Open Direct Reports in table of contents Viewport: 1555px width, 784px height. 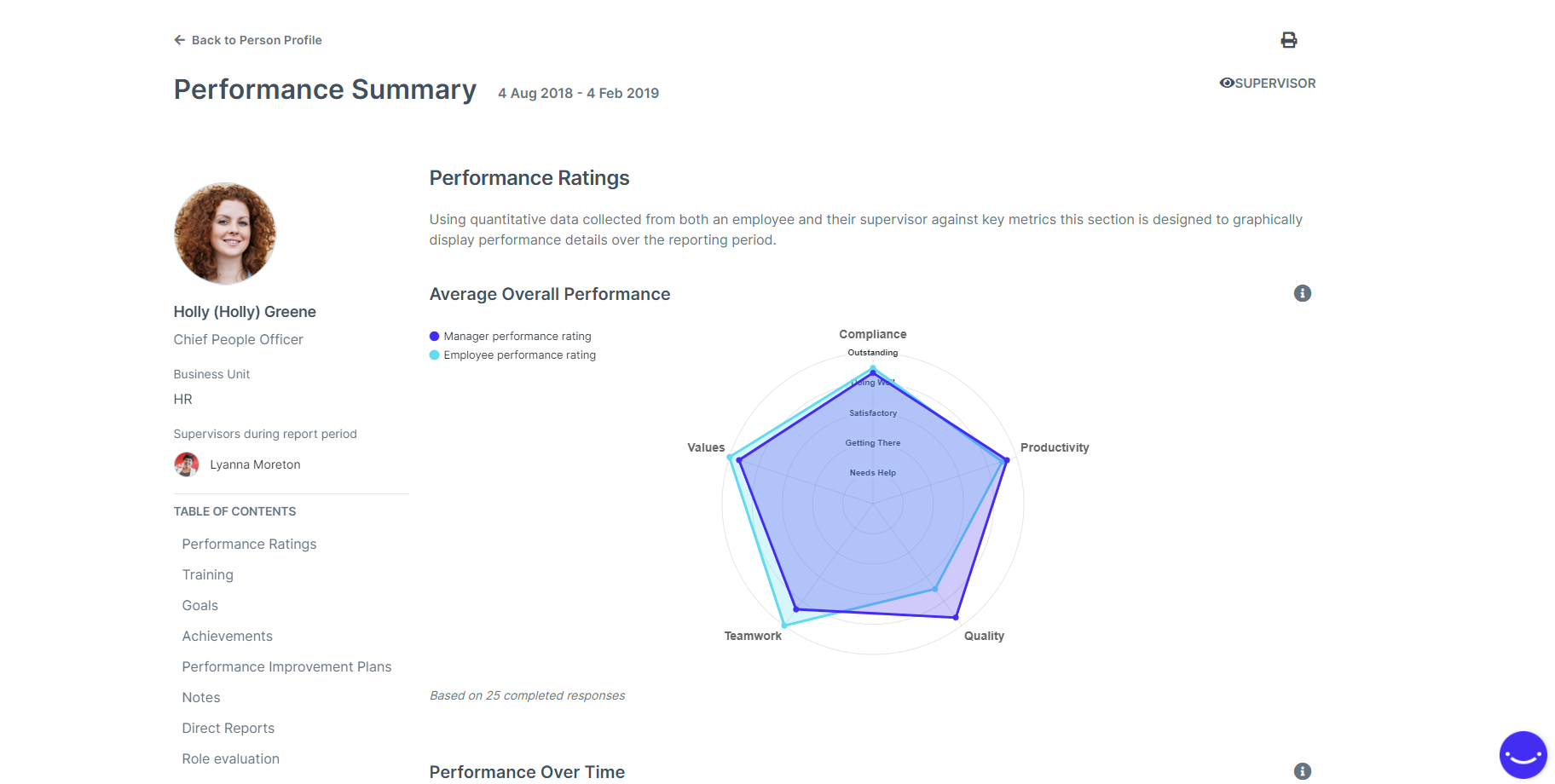[228, 729]
